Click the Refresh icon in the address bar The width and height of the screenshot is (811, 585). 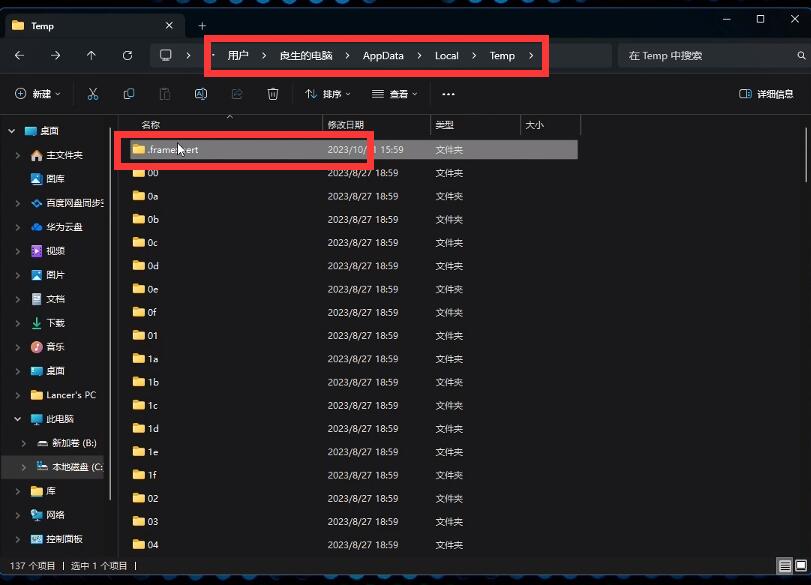coord(128,55)
